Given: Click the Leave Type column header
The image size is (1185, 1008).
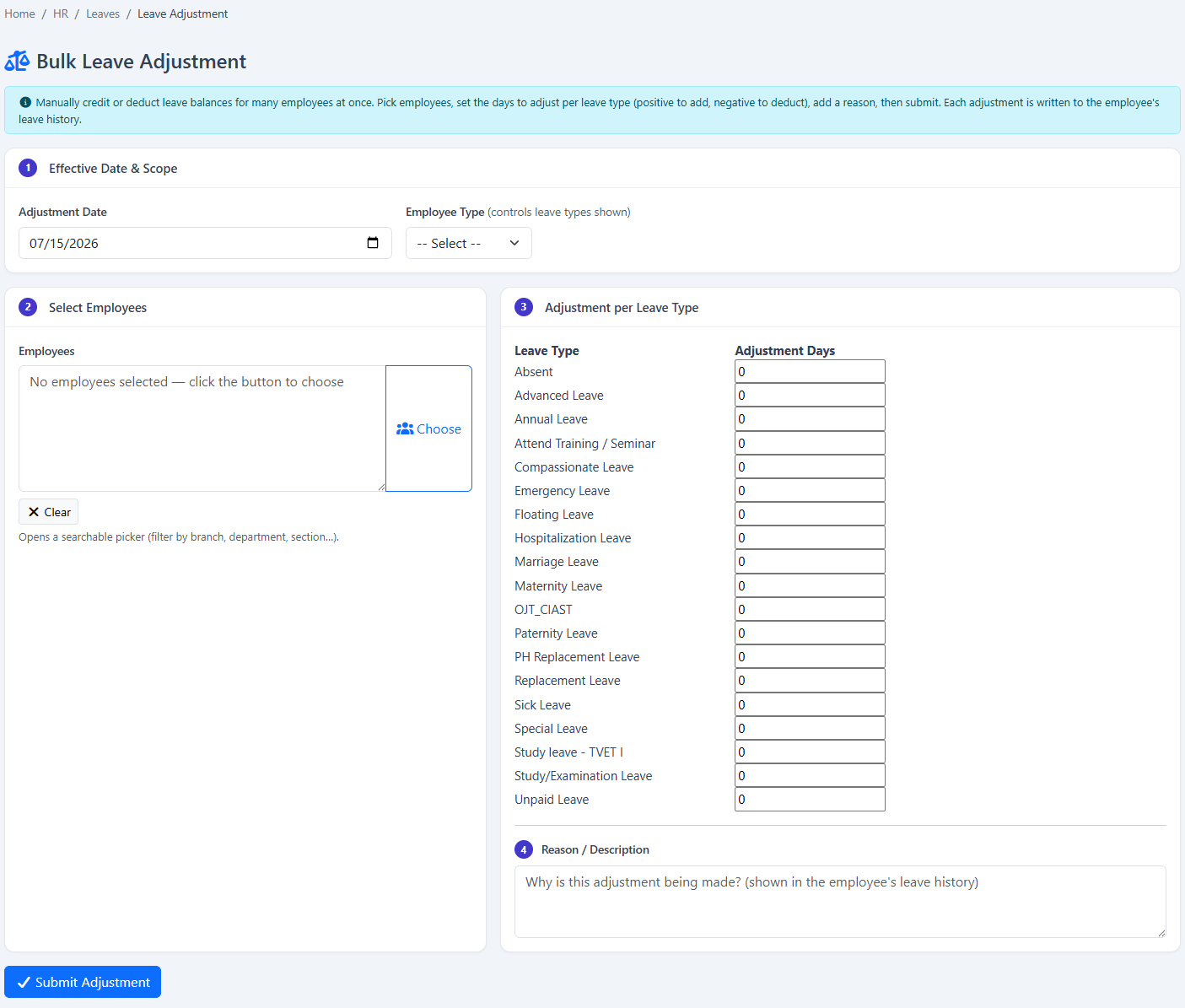Looking at the screenshot, I should 547,351.
